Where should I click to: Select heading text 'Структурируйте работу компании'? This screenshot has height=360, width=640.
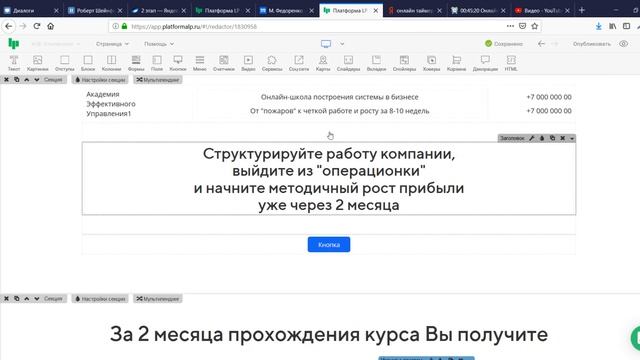(329, 154)
